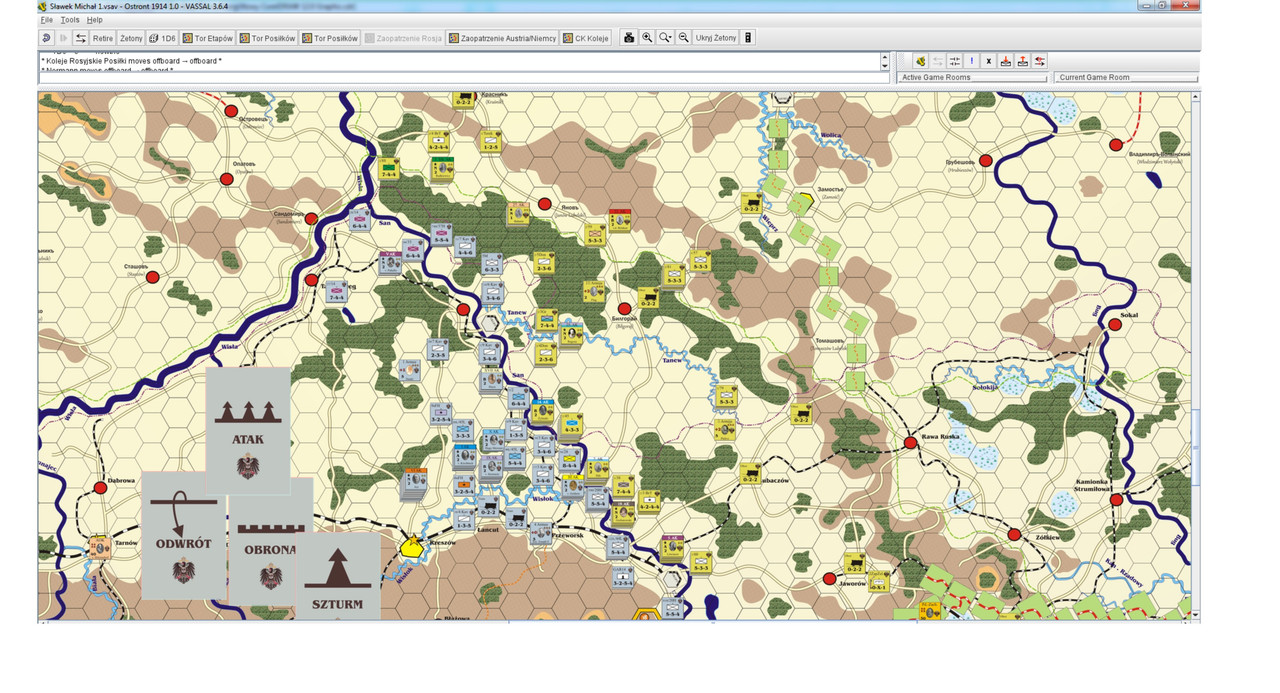Open the Zaopatrzenie Austria/Niemcy window
Screen dimensions: 1280x693
(502, 38)
